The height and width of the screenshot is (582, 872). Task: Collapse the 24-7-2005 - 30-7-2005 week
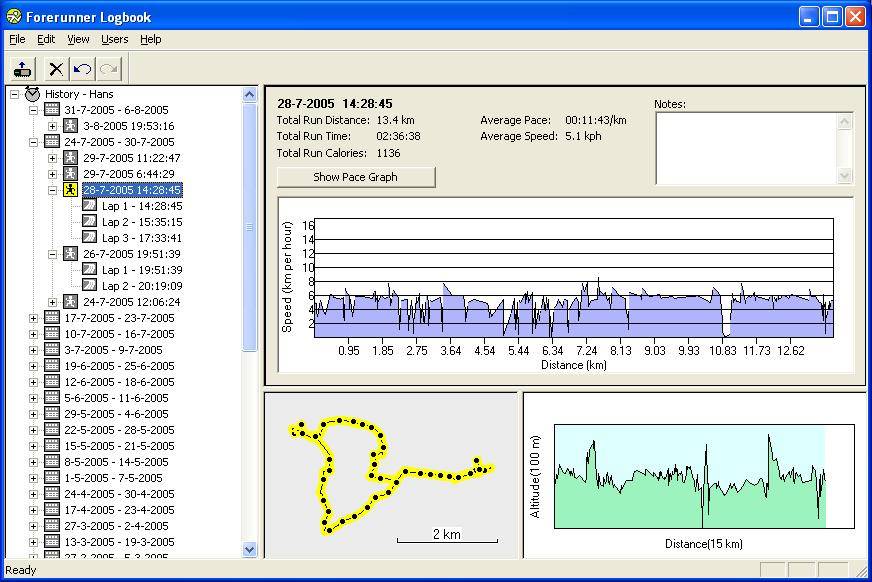pos(33,142)
